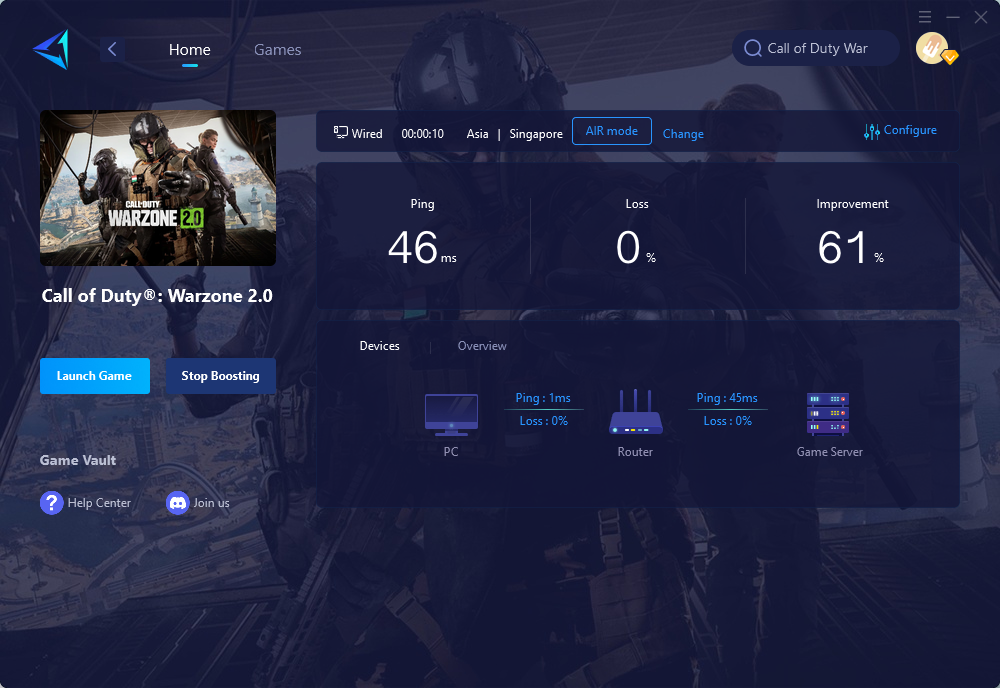Image resolution: width=1000 pixels, height=688 pixels.
Task: Click the Game Server label
Action: click(830, 451)
